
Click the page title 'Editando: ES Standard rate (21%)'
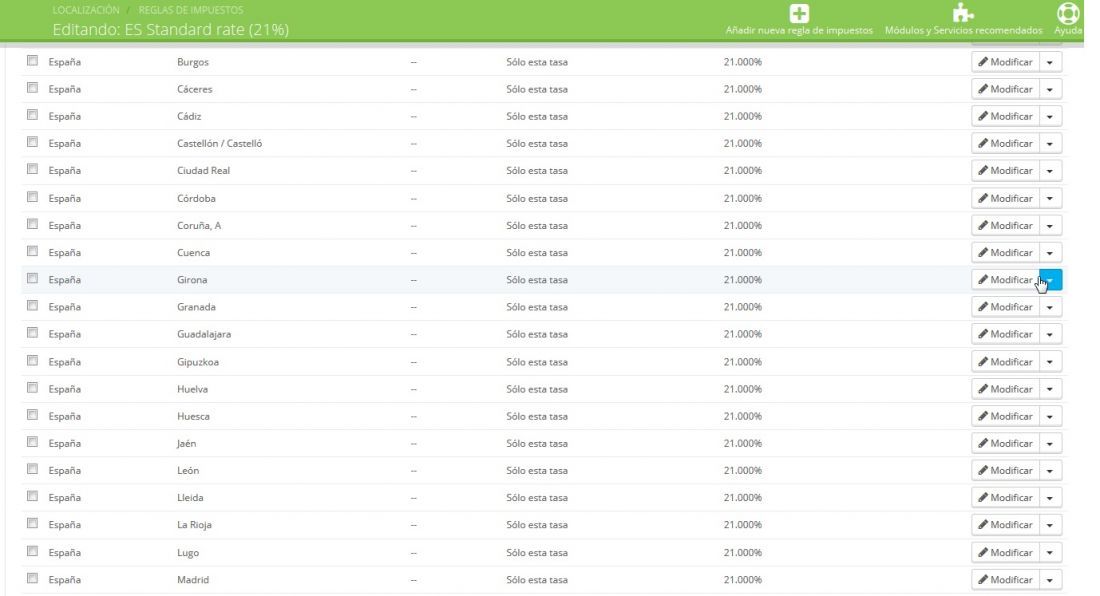170,29
